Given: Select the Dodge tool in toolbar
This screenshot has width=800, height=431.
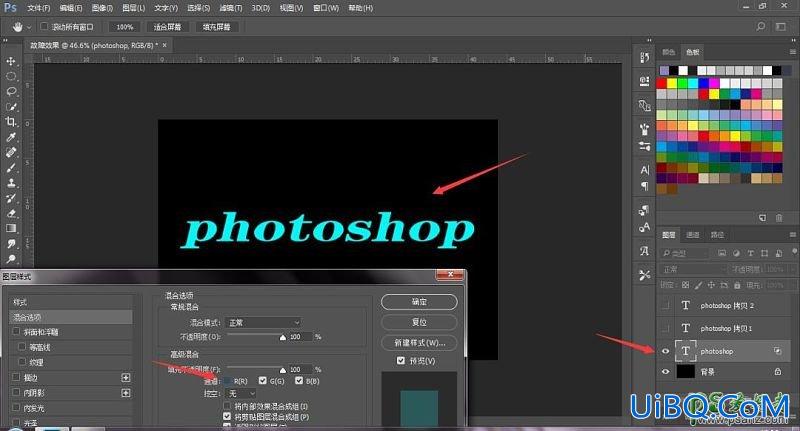Looking at the screenshot, I should coord(11,259).
